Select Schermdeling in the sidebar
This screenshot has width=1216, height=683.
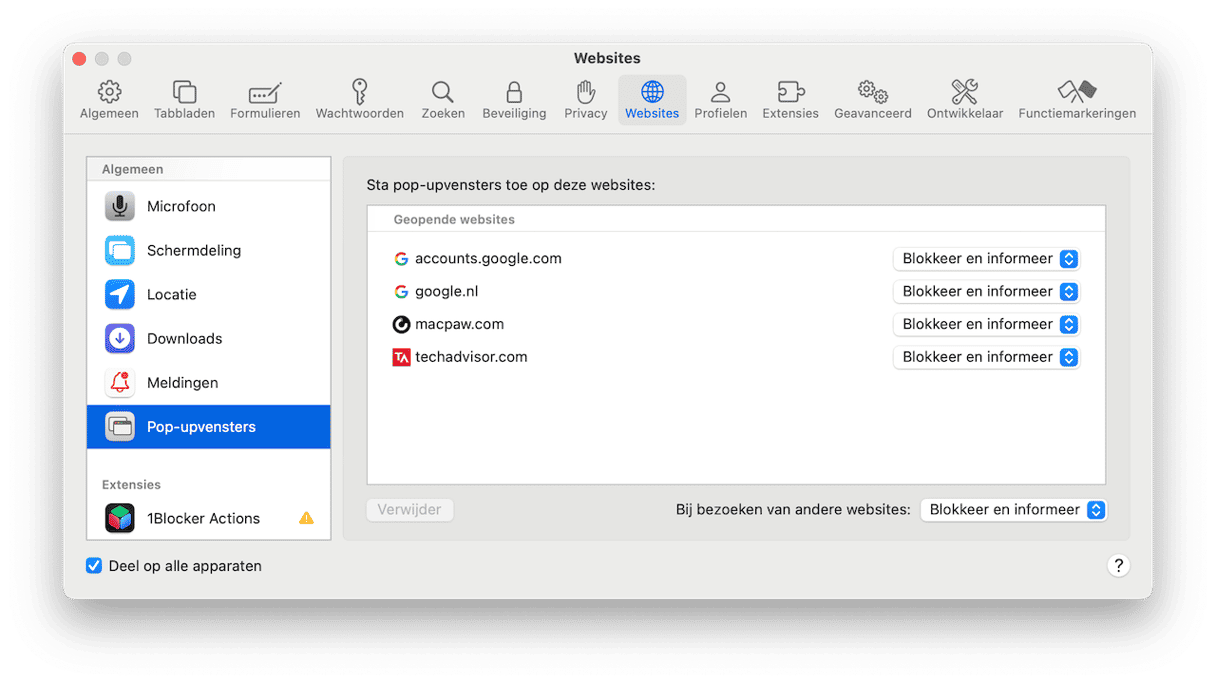(x=208, y=250)
